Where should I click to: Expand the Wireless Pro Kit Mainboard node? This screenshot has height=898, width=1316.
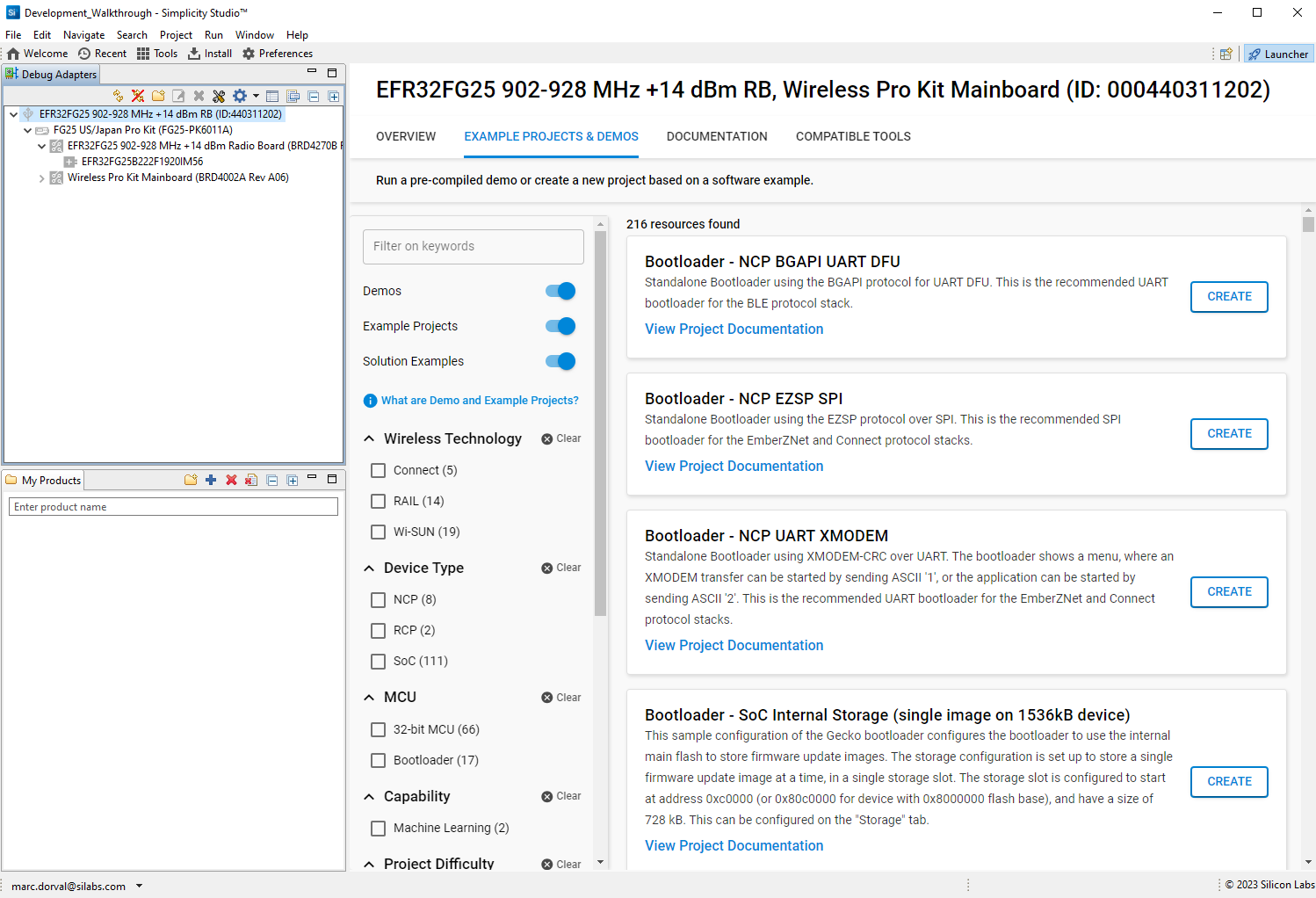pyautogui.click(x=41, y=178)
